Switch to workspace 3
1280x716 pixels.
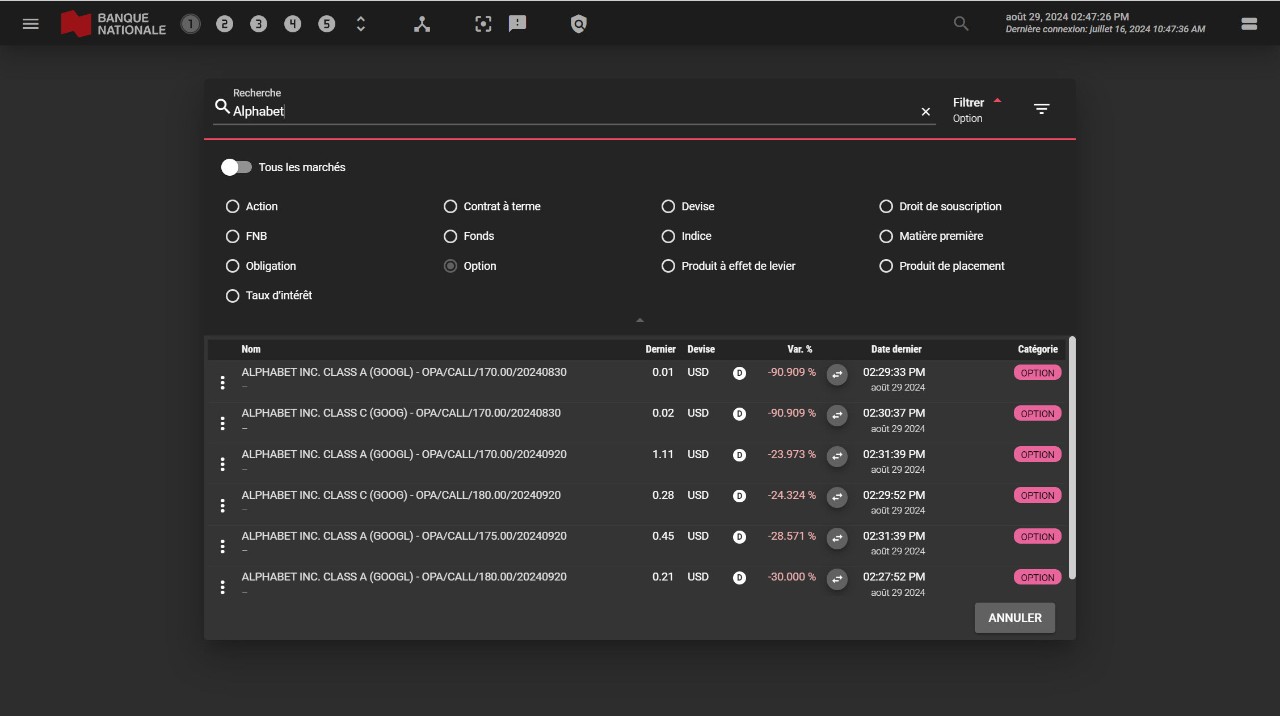click(258, 24)
